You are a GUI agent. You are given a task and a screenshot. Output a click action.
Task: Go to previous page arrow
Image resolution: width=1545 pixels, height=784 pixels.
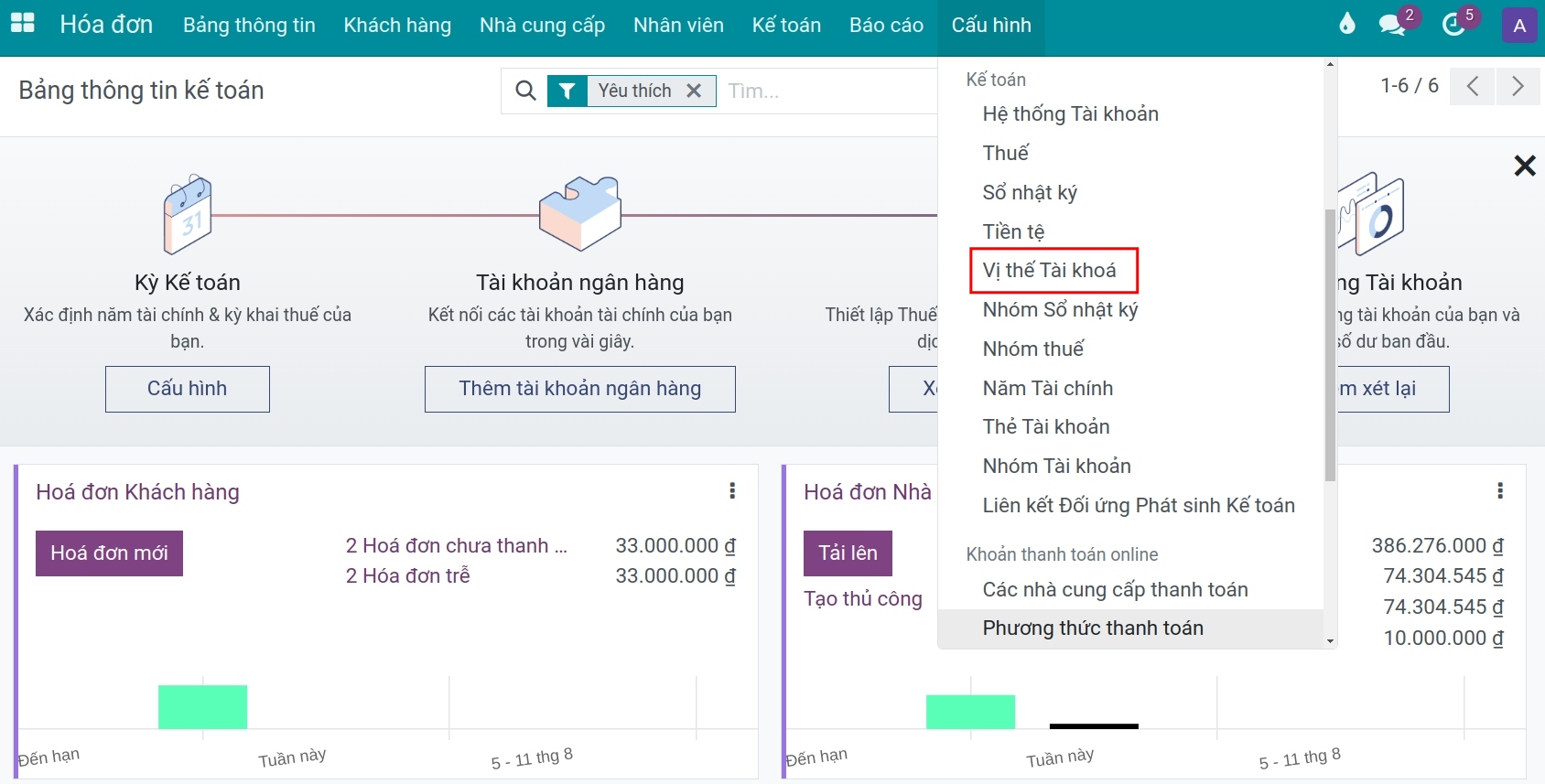click(x=1473, y=86)
